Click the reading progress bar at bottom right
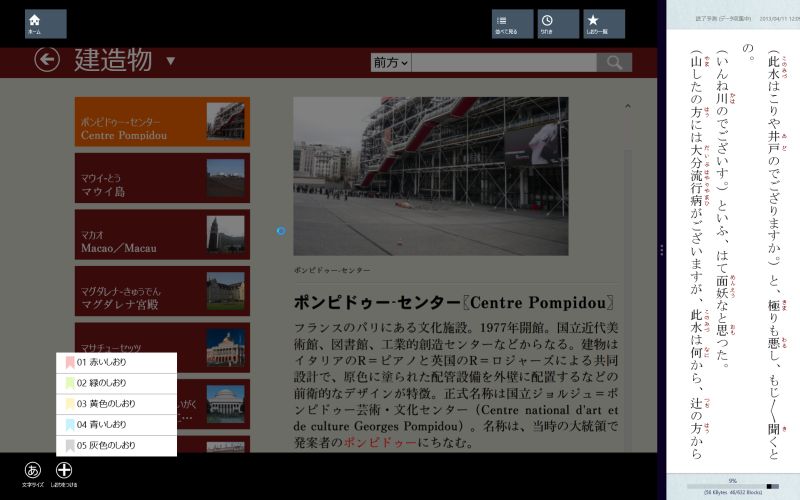 [x=732, y=486]
